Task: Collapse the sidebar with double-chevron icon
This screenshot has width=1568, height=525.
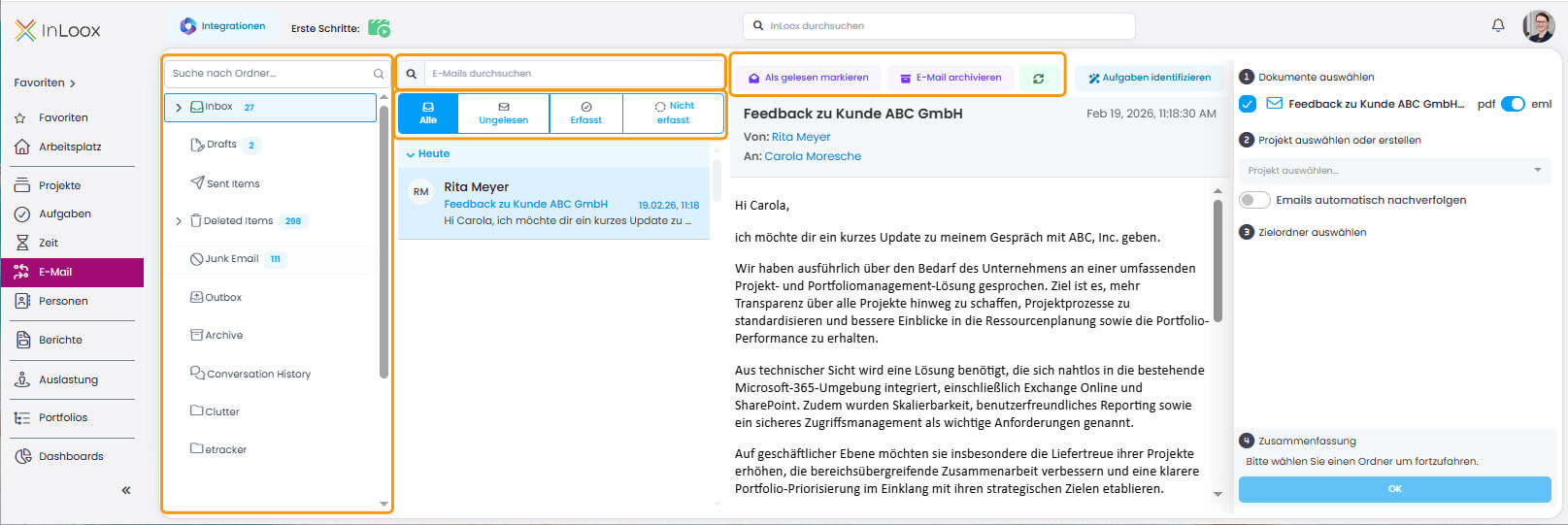Action: (x=126, y=490)
